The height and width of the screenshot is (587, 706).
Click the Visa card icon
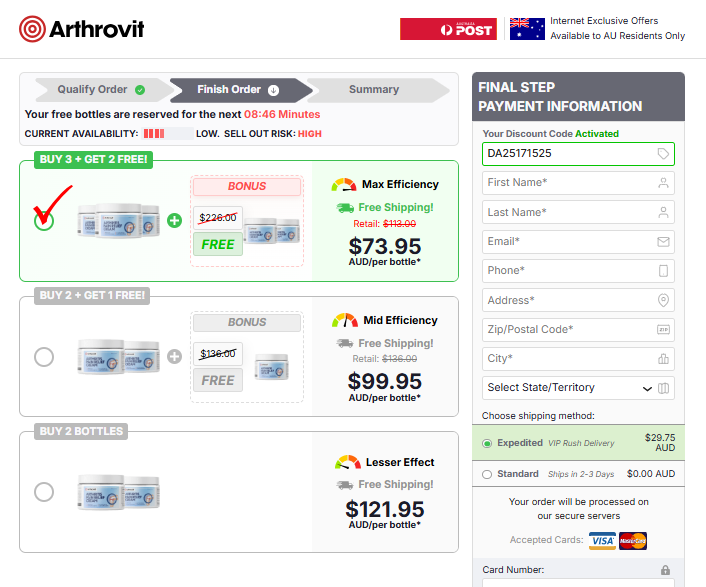pyautogui.click(x=602, y=541)
